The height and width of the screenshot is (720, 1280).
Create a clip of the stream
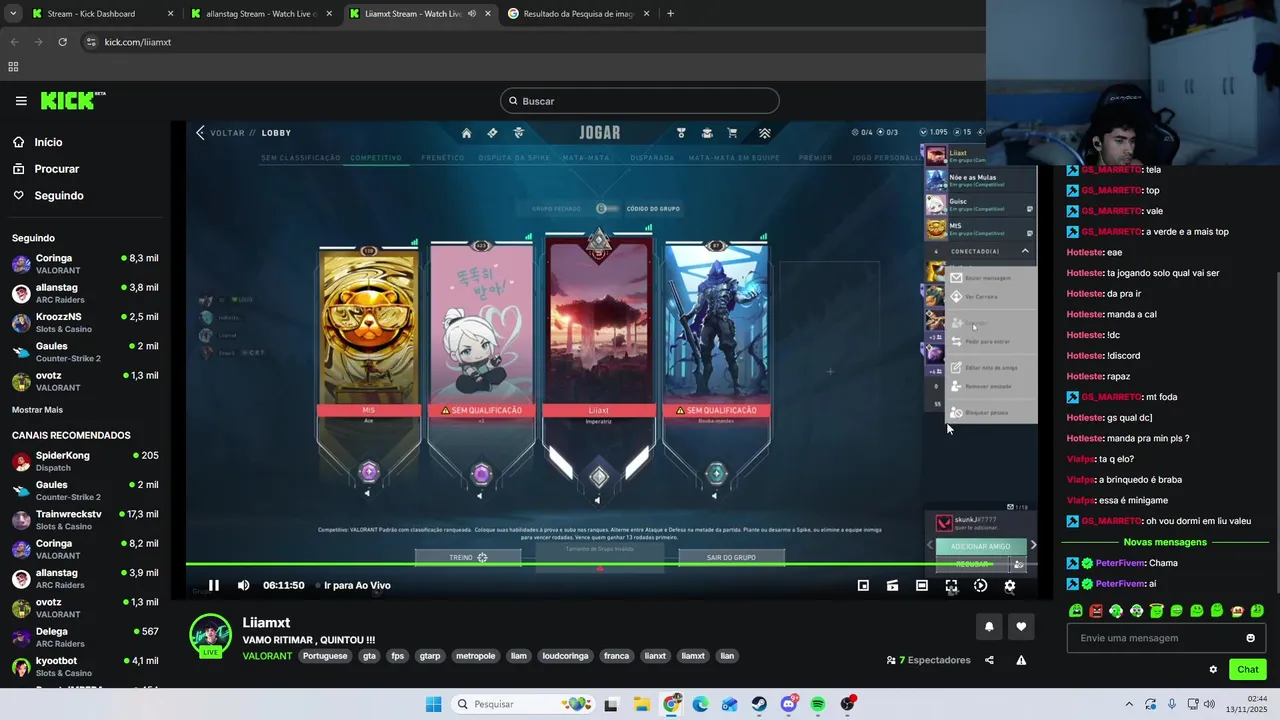click(x=892, y=586)
